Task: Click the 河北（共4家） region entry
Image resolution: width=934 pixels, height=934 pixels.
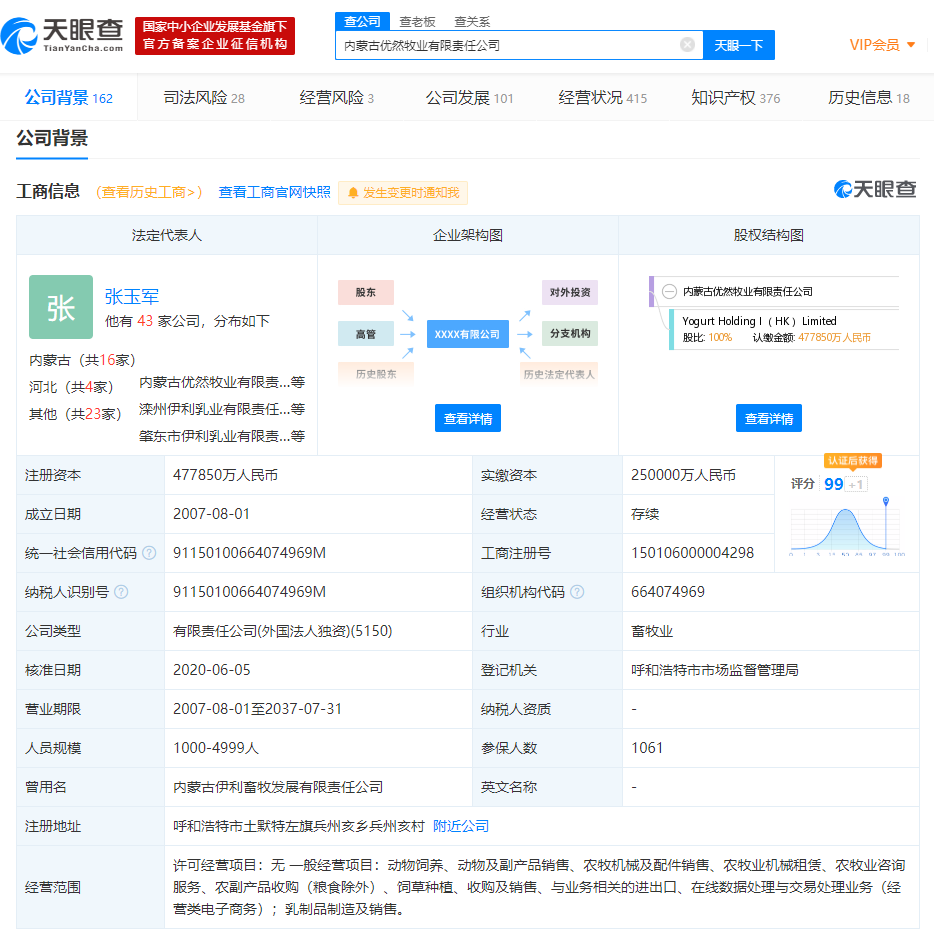Action: 71,387
